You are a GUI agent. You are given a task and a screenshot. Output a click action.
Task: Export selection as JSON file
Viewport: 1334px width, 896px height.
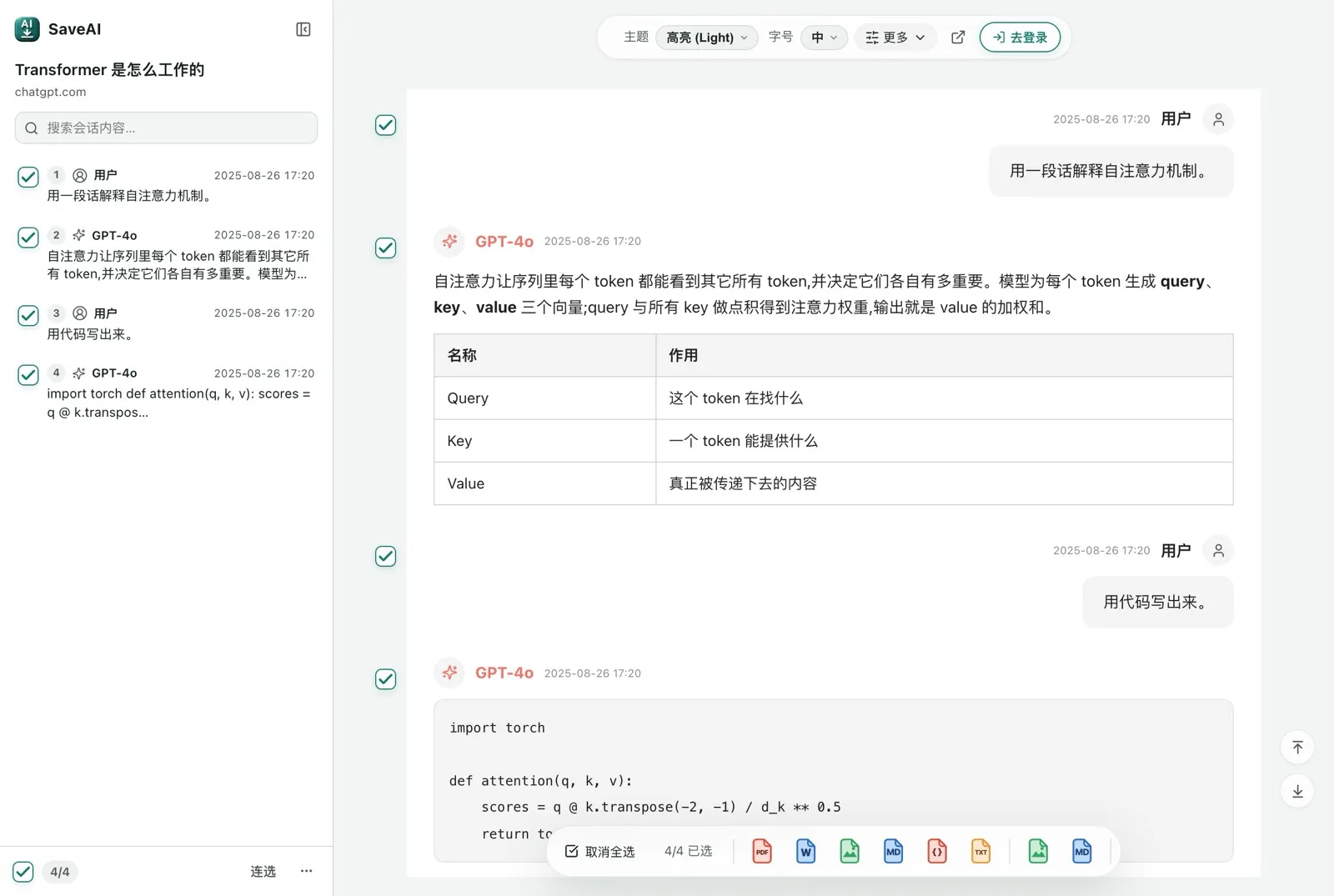pos(937,851)
